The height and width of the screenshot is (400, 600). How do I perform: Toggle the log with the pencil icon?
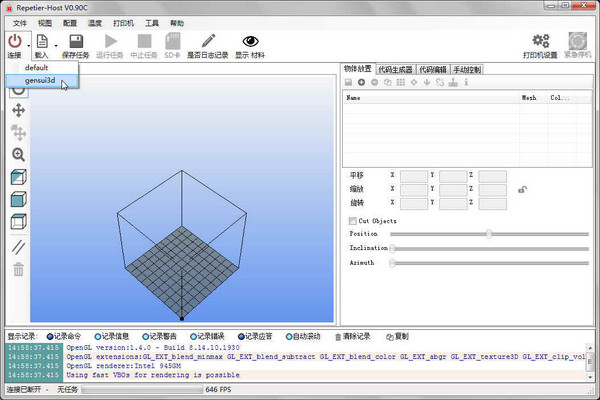(x=207, y=41)
